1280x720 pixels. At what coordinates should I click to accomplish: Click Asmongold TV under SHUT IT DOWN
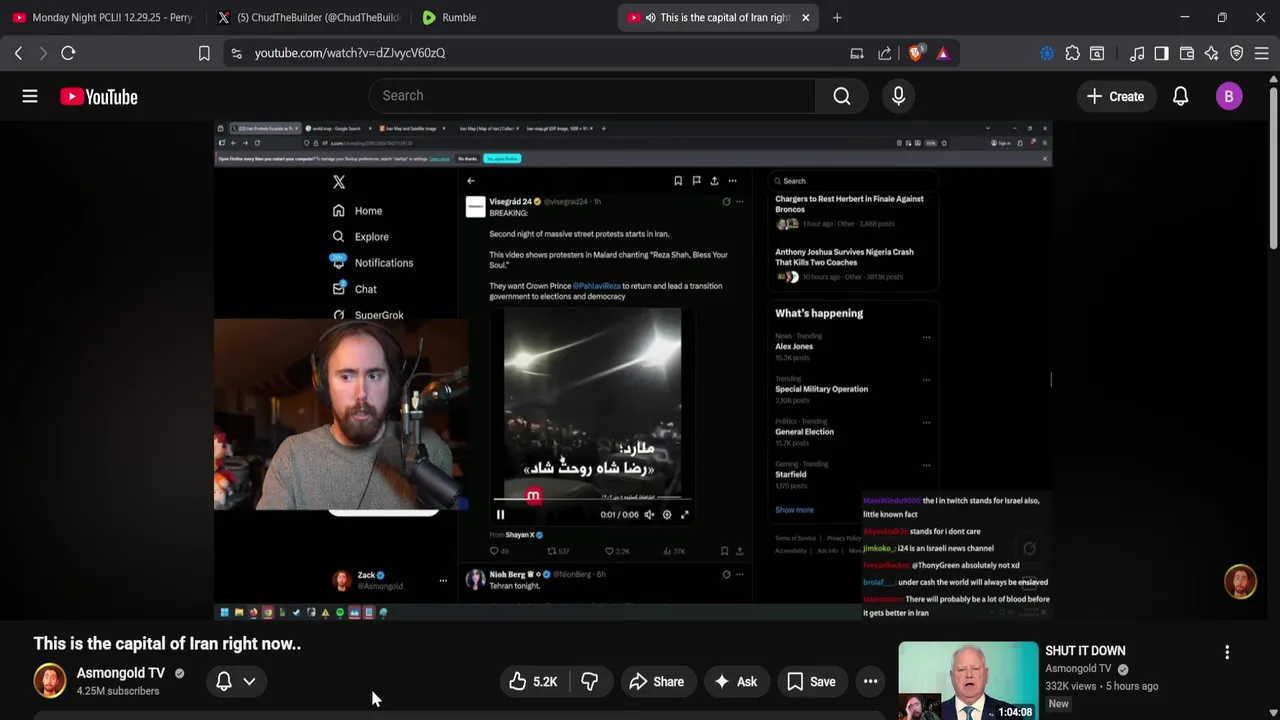[x=1078, y=669]
